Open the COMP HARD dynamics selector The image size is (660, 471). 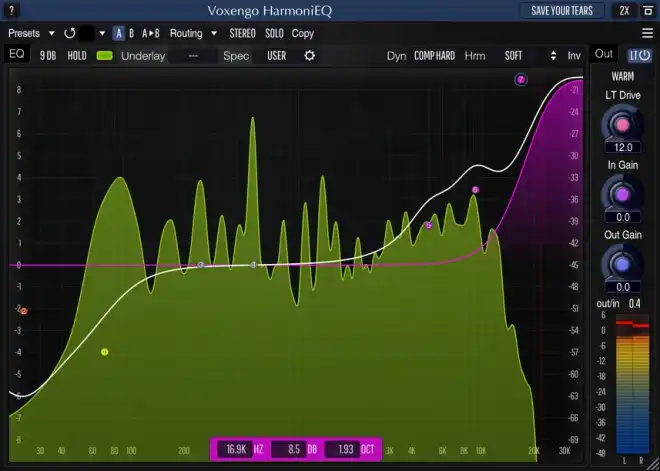pyautogui.click(x=434, y=56)
